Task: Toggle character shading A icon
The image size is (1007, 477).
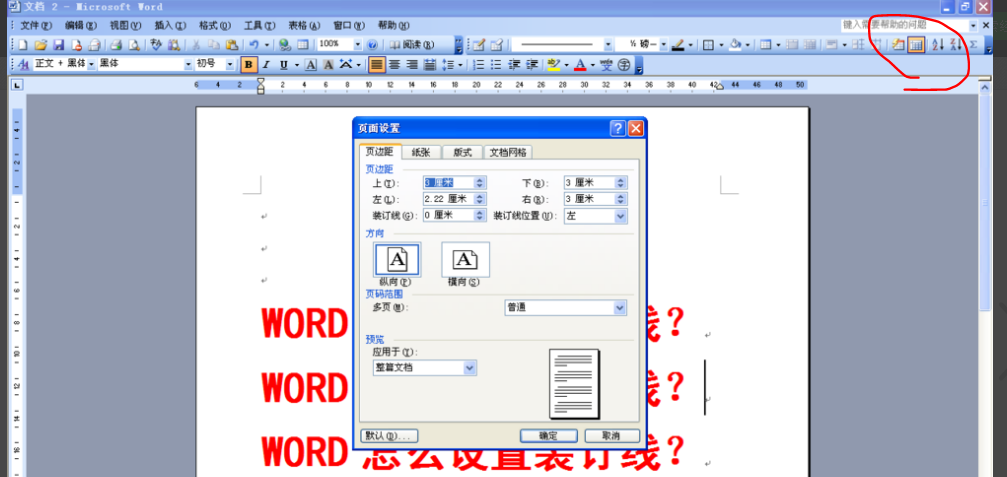Action: tap(328, 65)
